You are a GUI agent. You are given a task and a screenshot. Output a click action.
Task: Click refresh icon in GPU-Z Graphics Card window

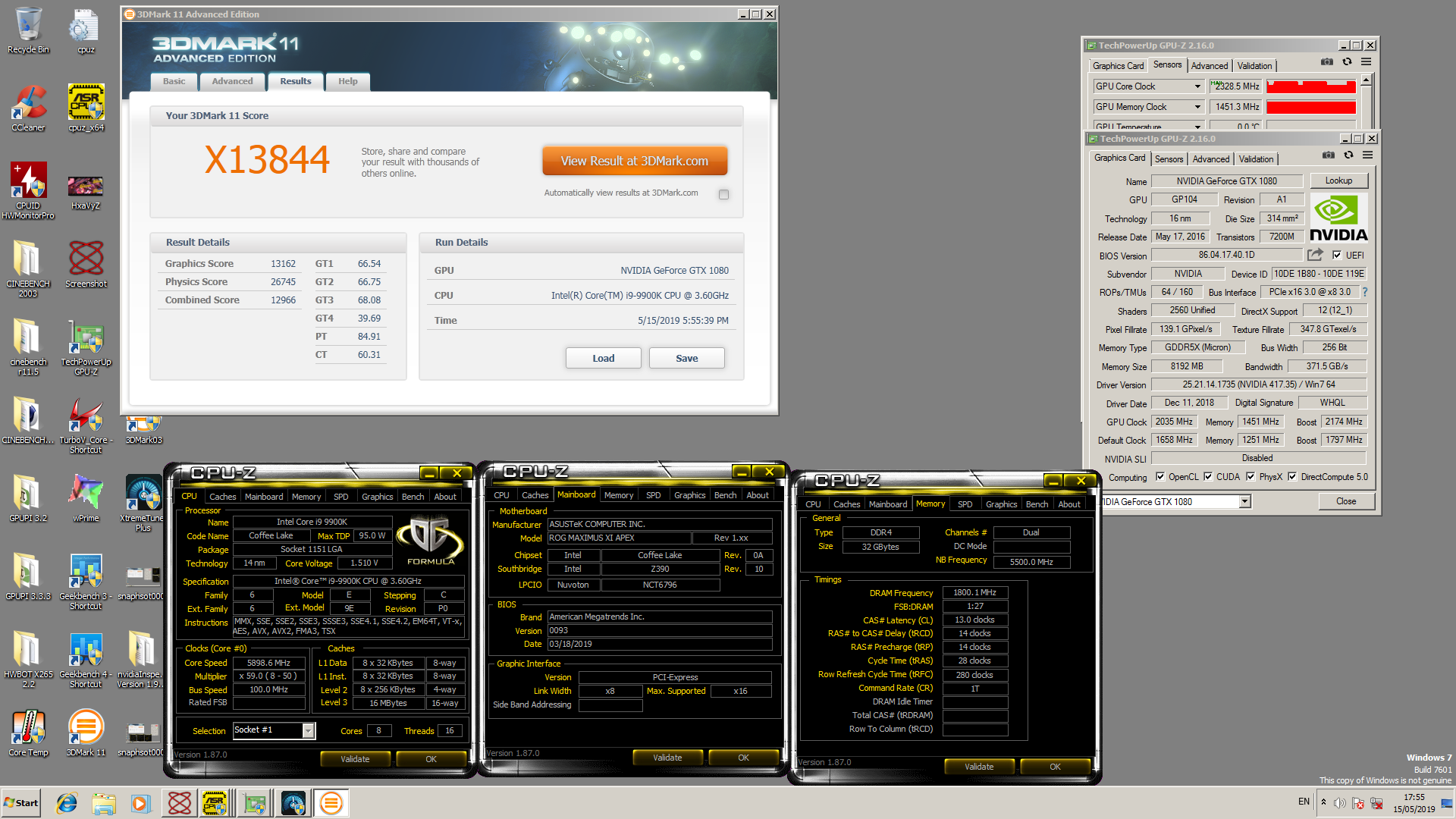(1348, 155)
